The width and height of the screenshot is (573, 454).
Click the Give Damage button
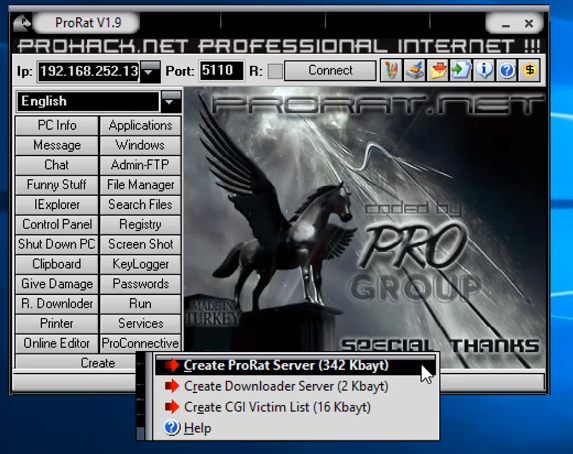(57, 284)
